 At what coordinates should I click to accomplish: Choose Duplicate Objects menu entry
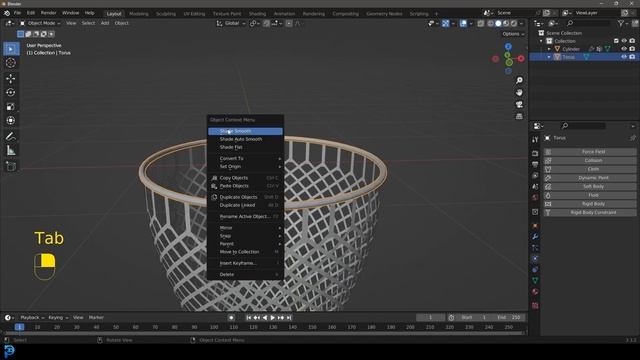[x=245, y=197]
